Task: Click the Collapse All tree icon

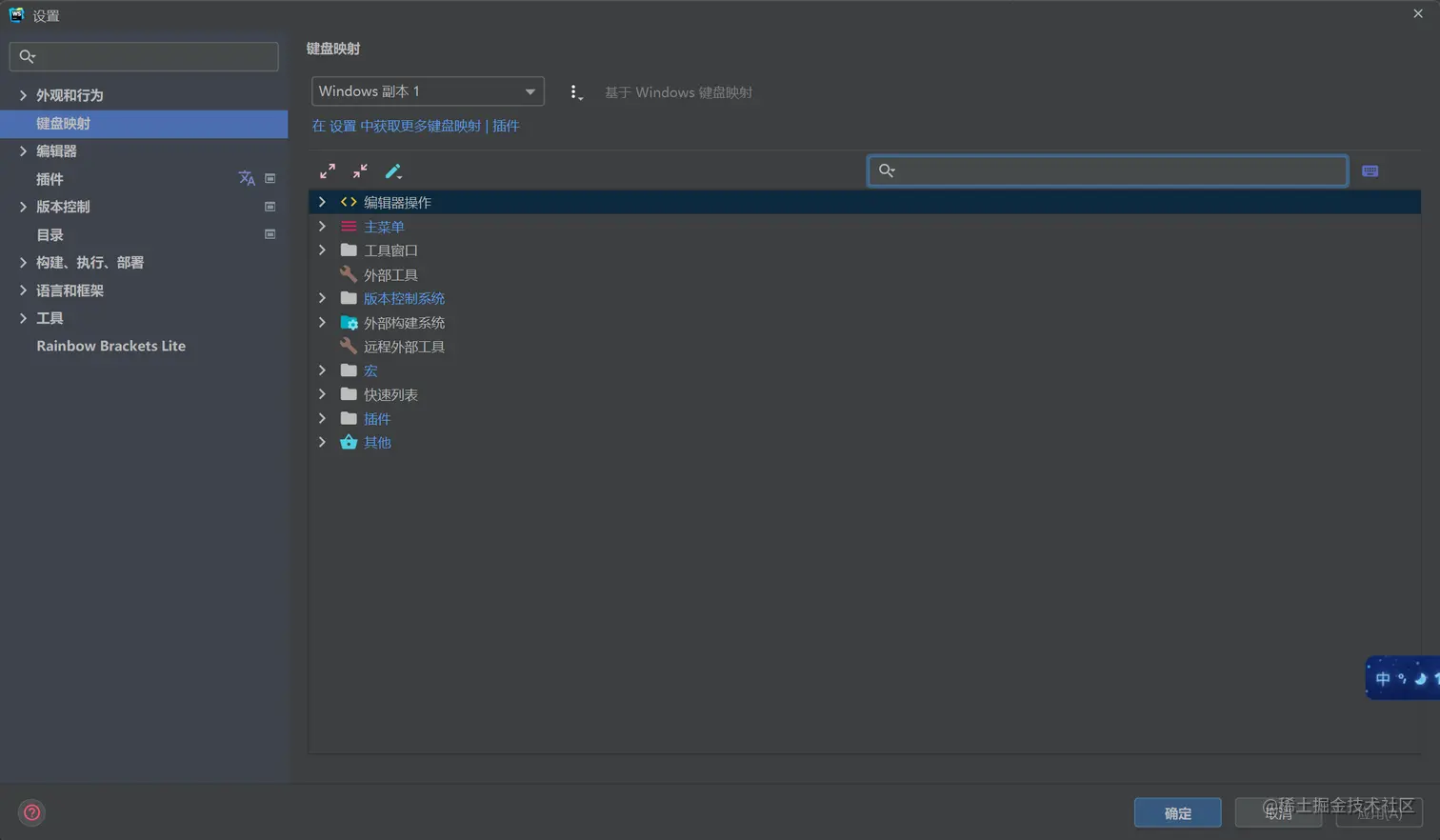Action: click(360, 171)
